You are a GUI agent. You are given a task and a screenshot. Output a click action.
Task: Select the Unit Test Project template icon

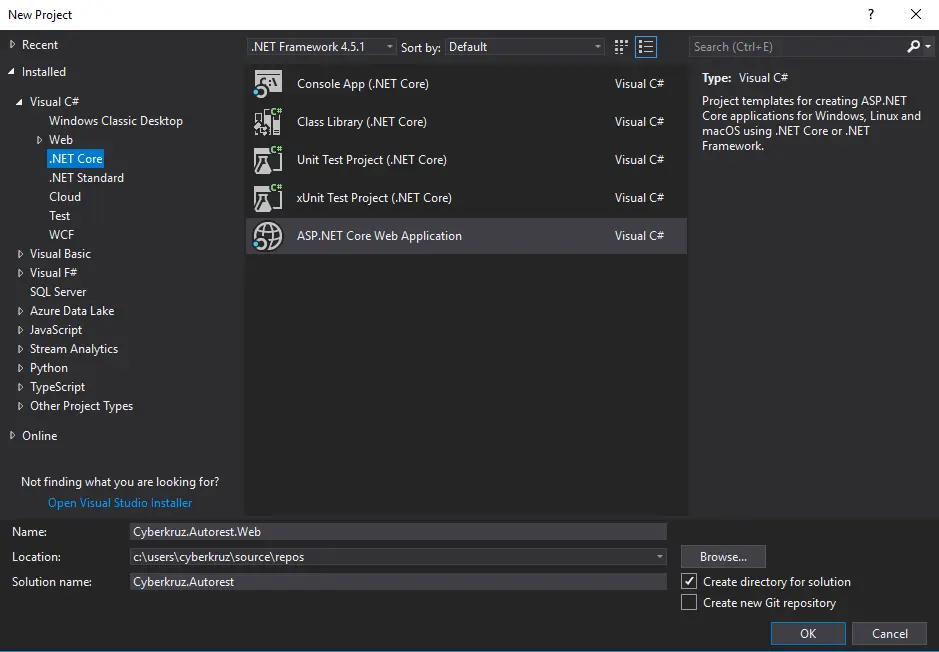pyautogui.click(x=268, y=160)
